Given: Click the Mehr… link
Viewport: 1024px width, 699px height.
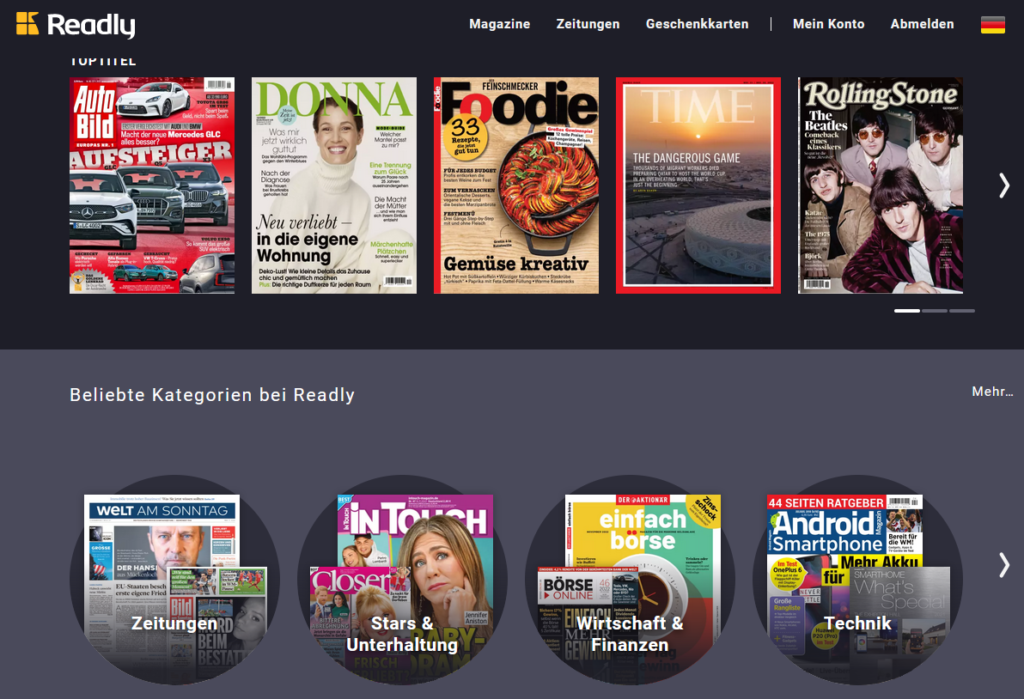Looking at the screenshot, I should (993, 391).
